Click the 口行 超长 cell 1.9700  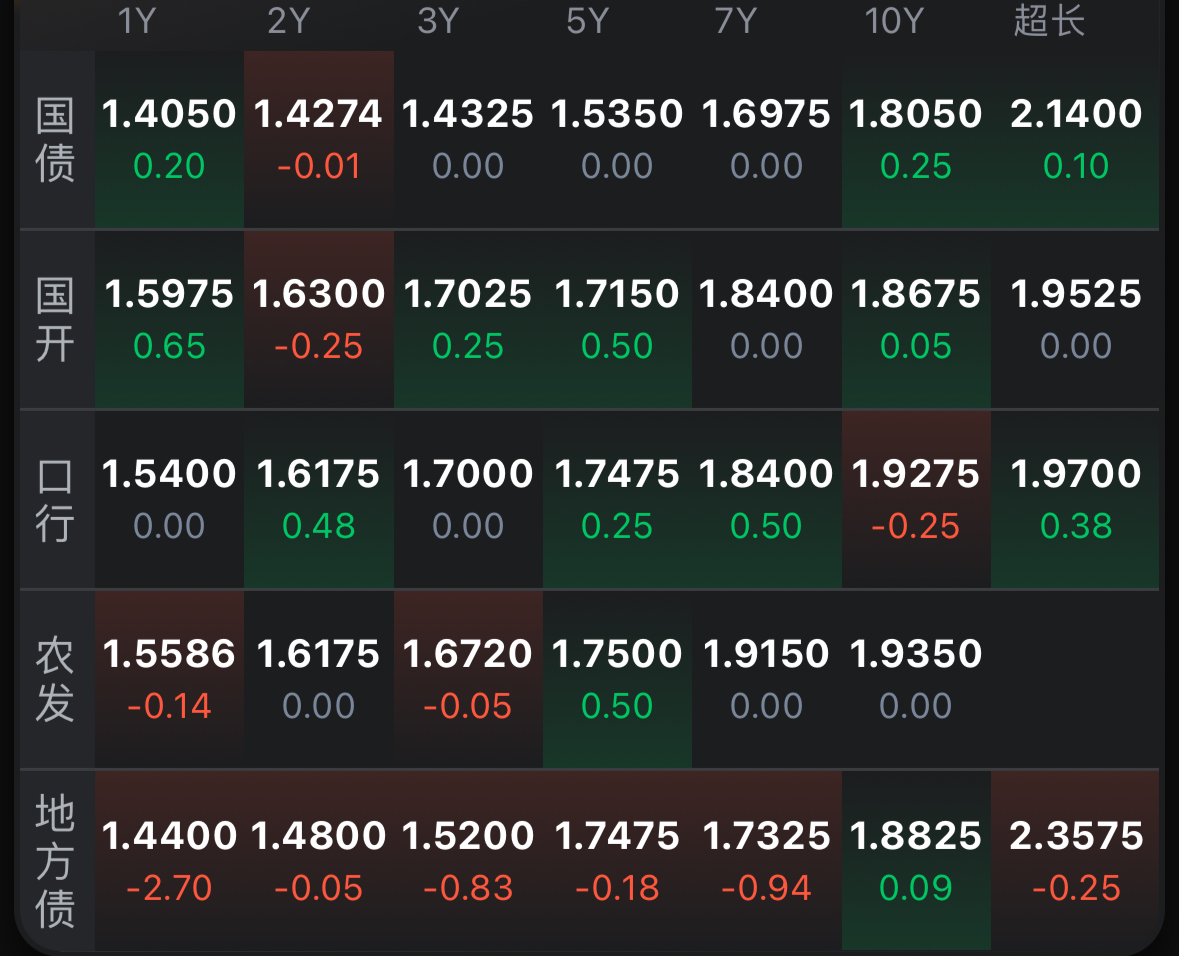click(x=1075, y=499)
